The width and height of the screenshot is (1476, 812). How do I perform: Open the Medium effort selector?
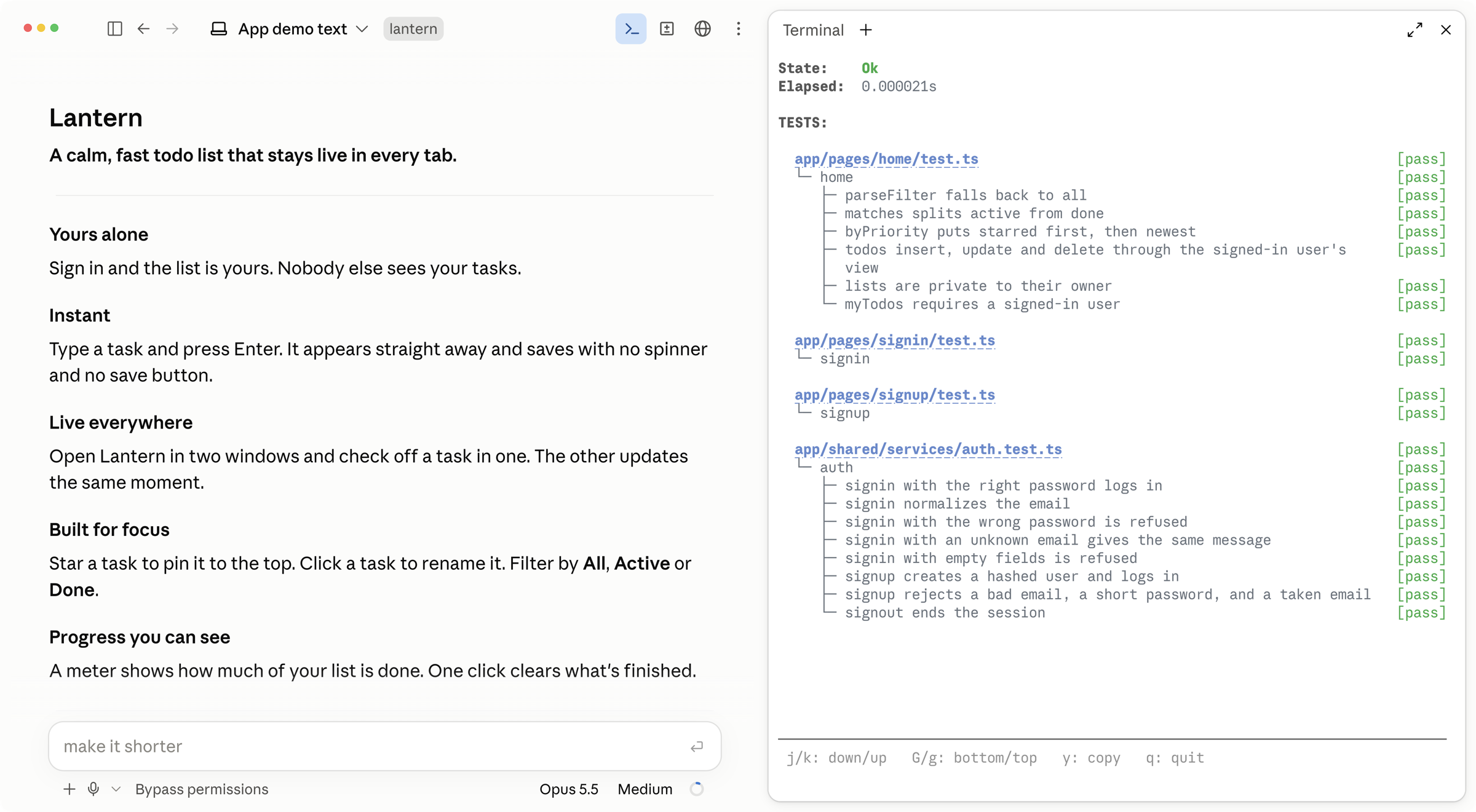(x=645, y=789)
